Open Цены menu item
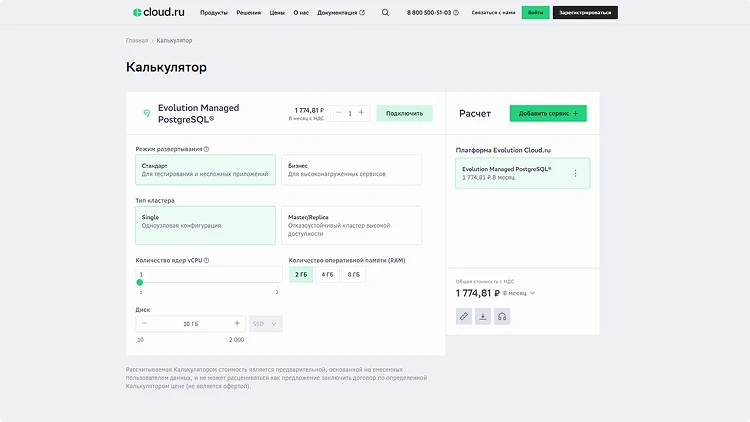Screen dimensions: 750x422 (277, 13)
